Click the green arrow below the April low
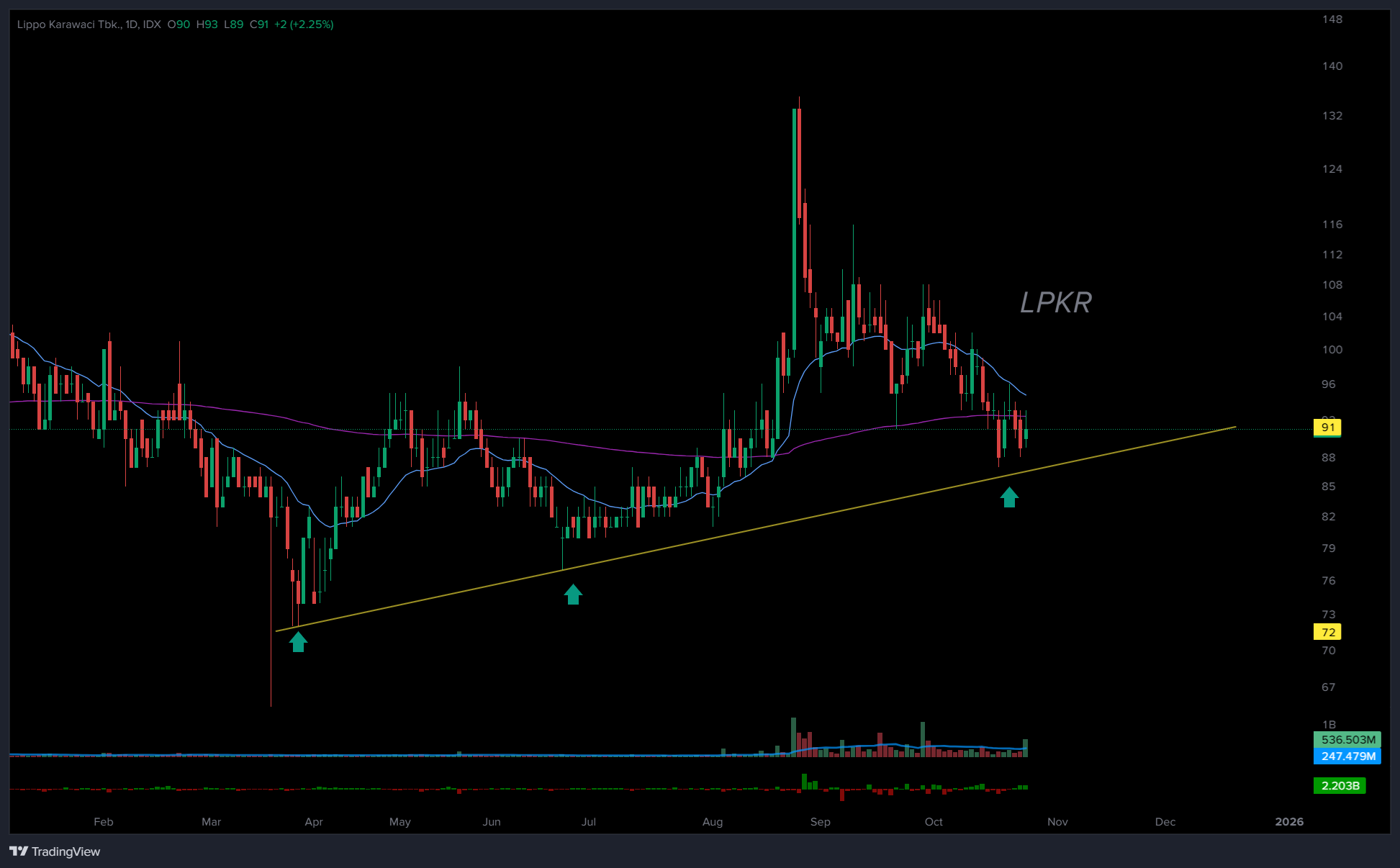1400x868 pixels. point(298,641)
